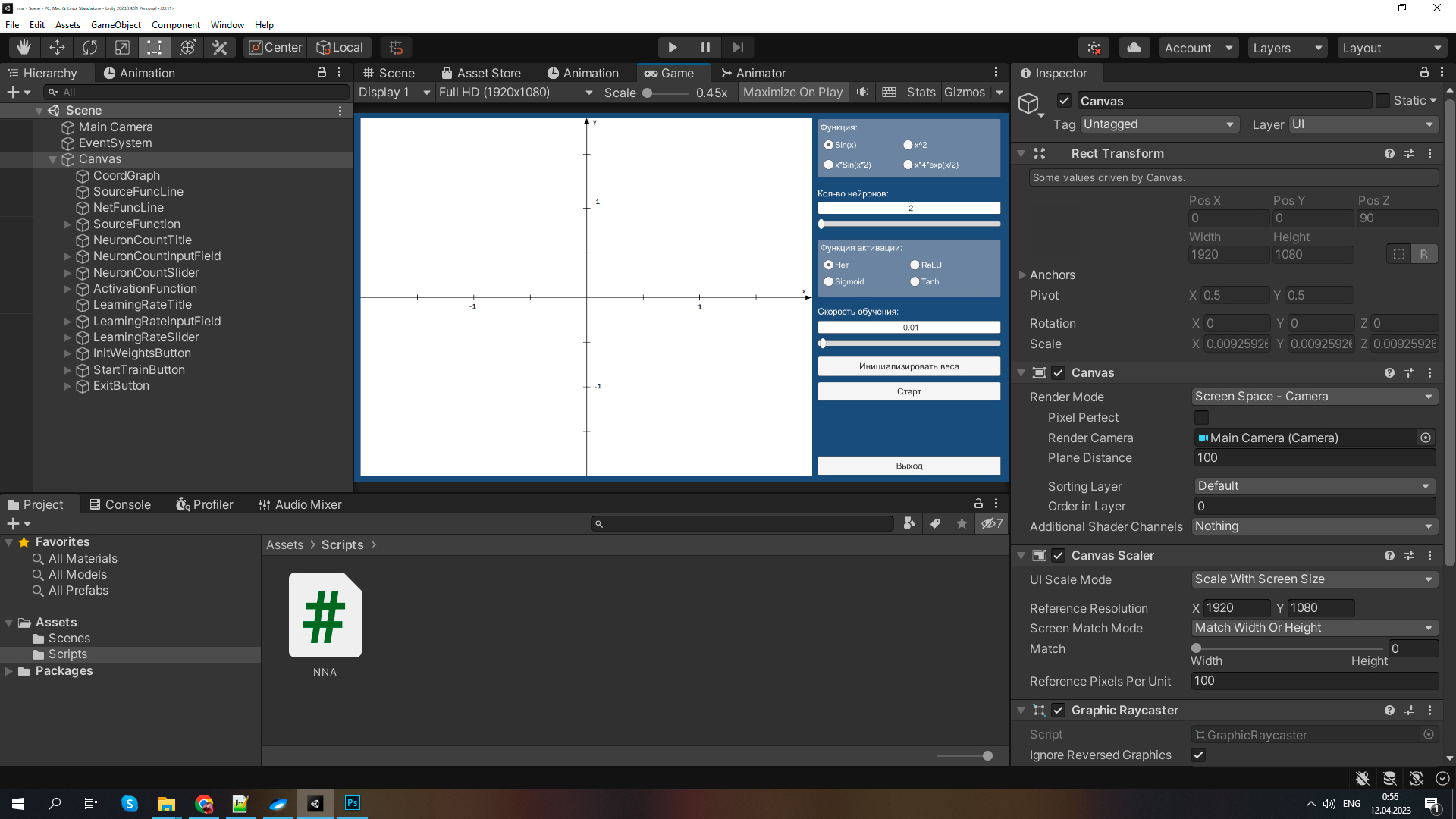Switch to the Scene tab
The width and height of the screenshot is (1456, 819).
(x=389, y=73)
